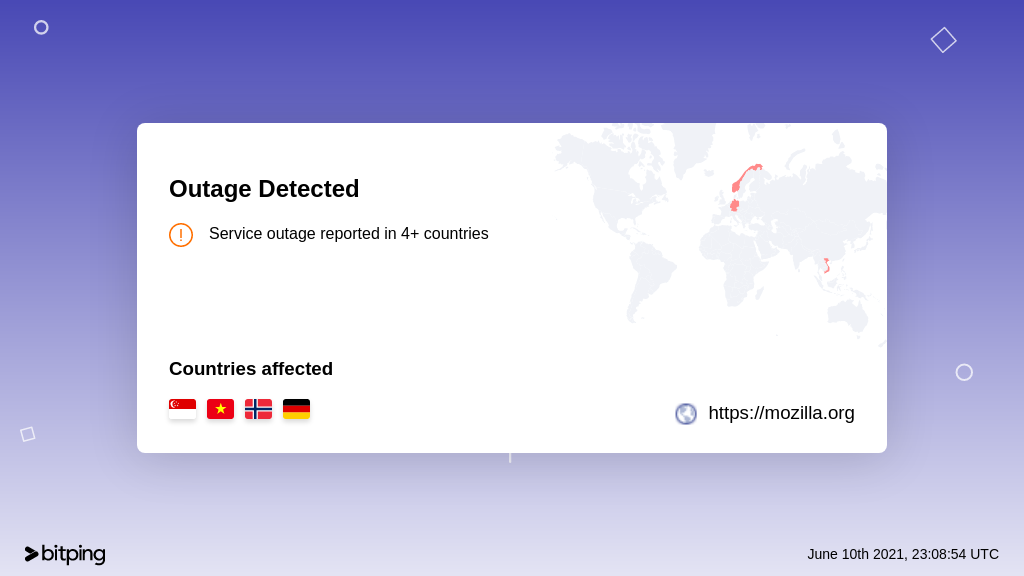Click the orange warning exclamation icon
1024x576 pixels.
[x=181, y=234]
